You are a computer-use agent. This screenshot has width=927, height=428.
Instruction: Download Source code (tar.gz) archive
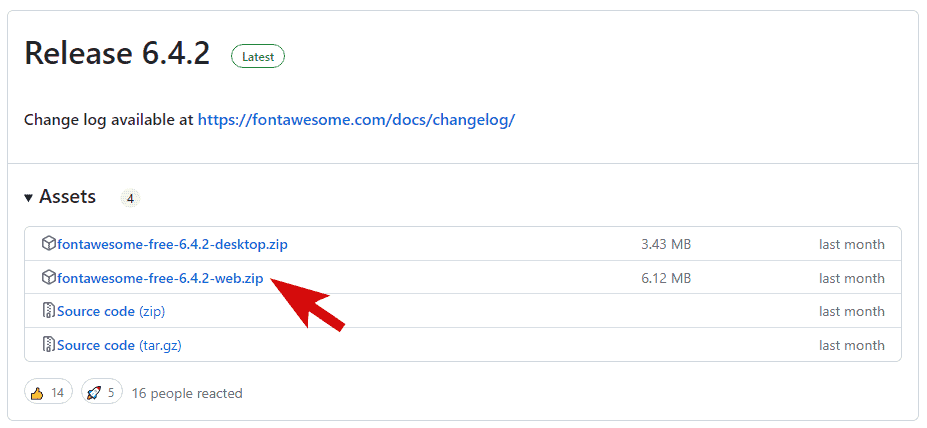pyautogui.click(x=96, y=345)
